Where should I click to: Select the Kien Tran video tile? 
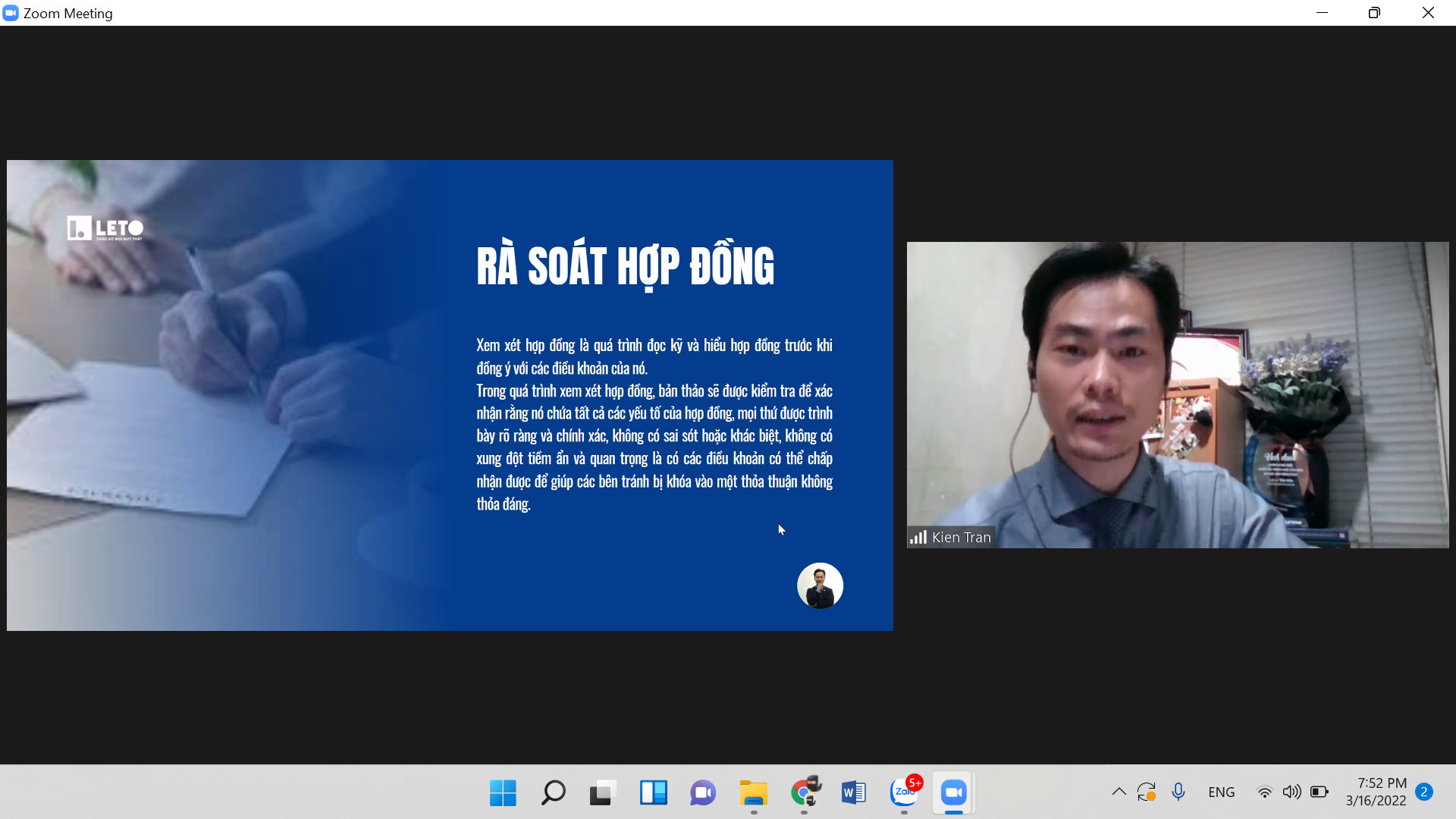tap(1178, 394)
